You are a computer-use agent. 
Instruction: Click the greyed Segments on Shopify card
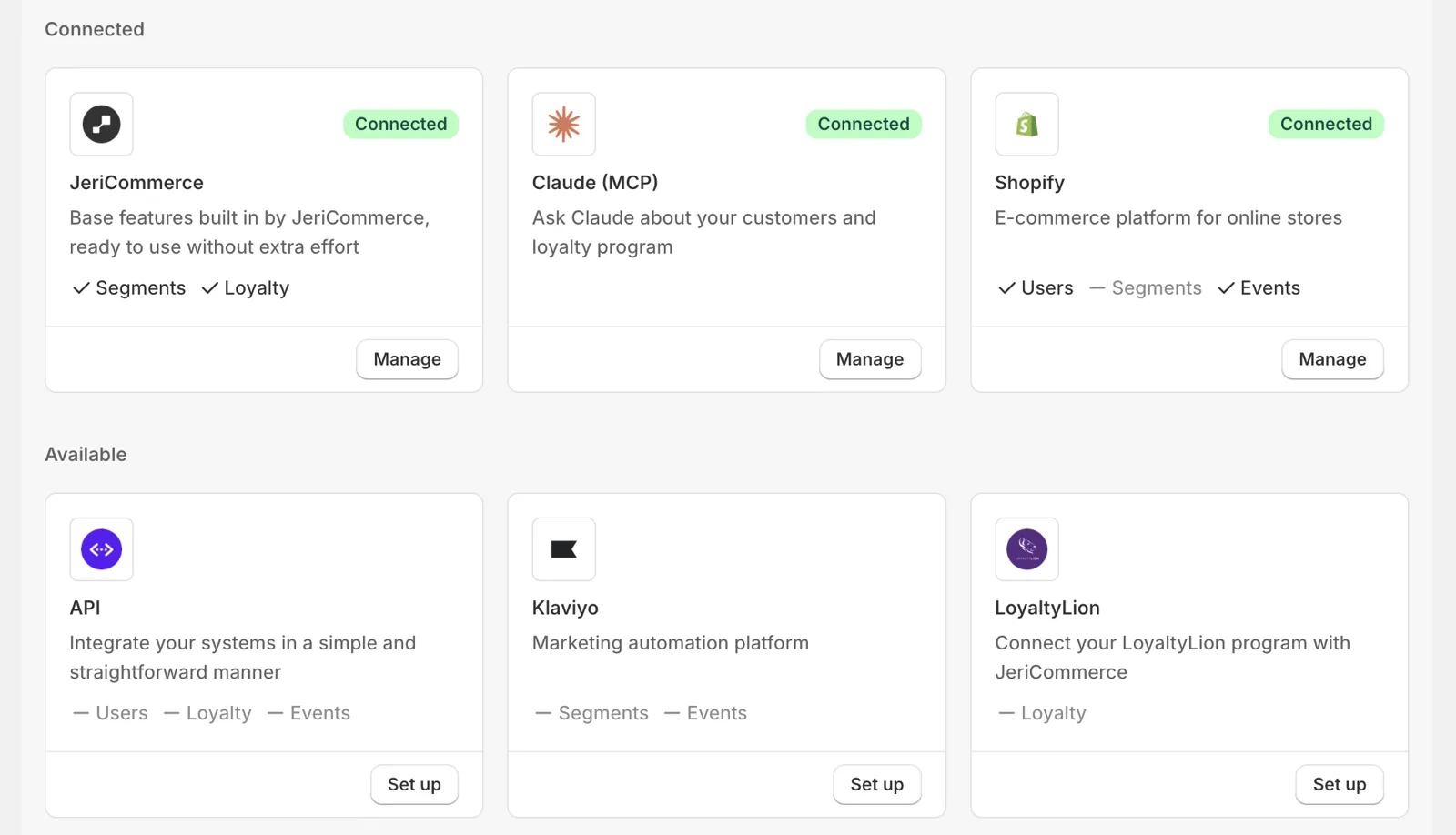tap(1145, 288)
